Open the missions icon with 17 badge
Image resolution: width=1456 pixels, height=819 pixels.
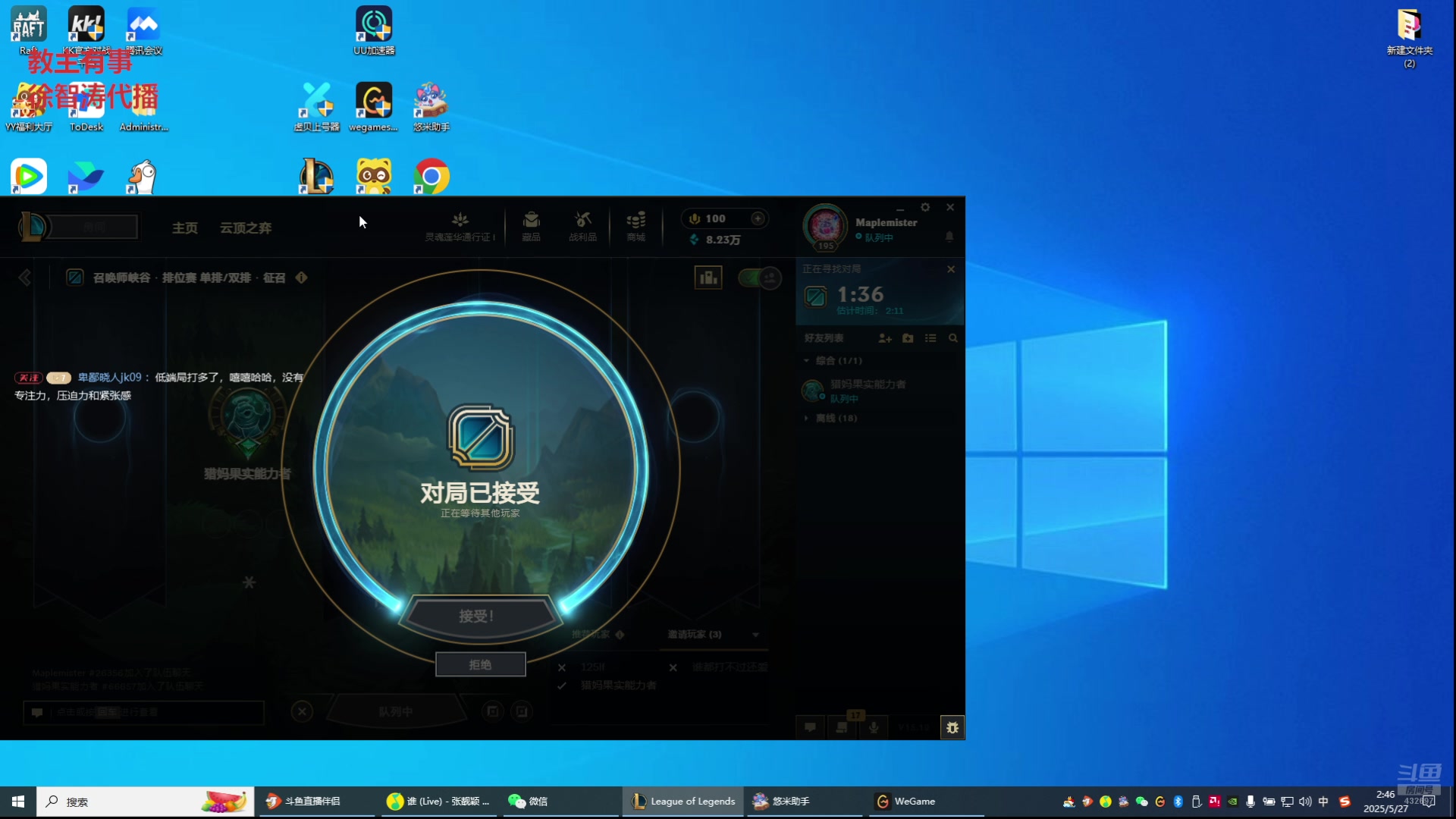pyautogui.click(x=842, y=726)
